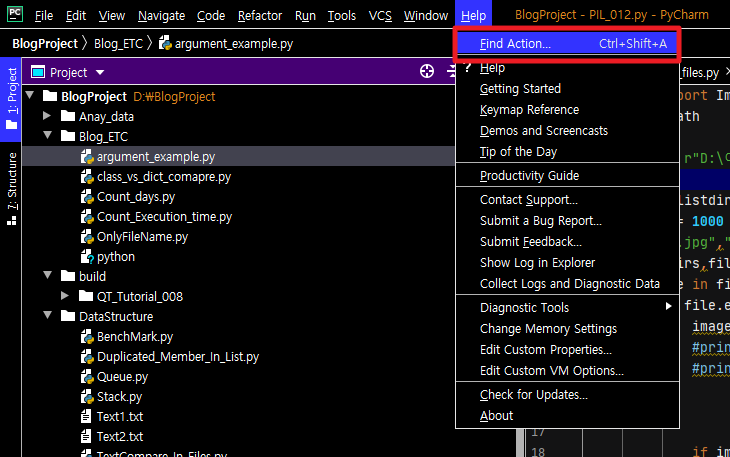This screenshot has height=457, width=730.
Task: Switch to the 1: Project side tab
Action: click(x=11, y=99)
